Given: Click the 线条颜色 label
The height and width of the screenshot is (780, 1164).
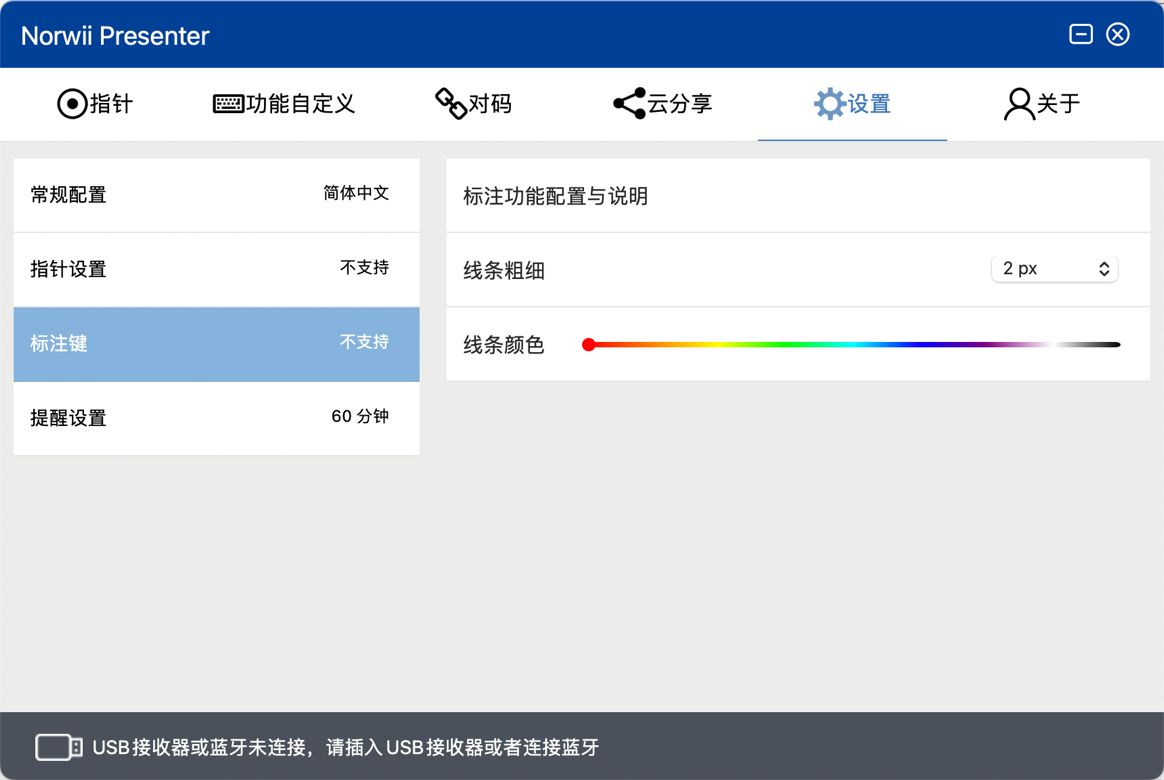Looking at the screenshot, I should click(504, 345).
